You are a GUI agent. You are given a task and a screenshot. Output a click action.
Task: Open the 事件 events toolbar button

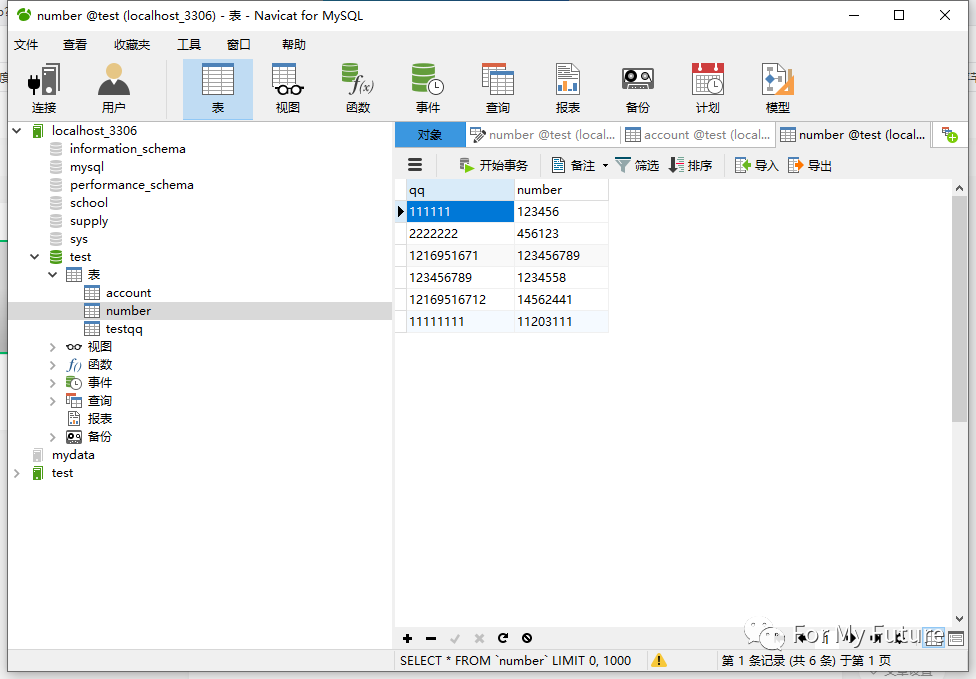point(428,88)
